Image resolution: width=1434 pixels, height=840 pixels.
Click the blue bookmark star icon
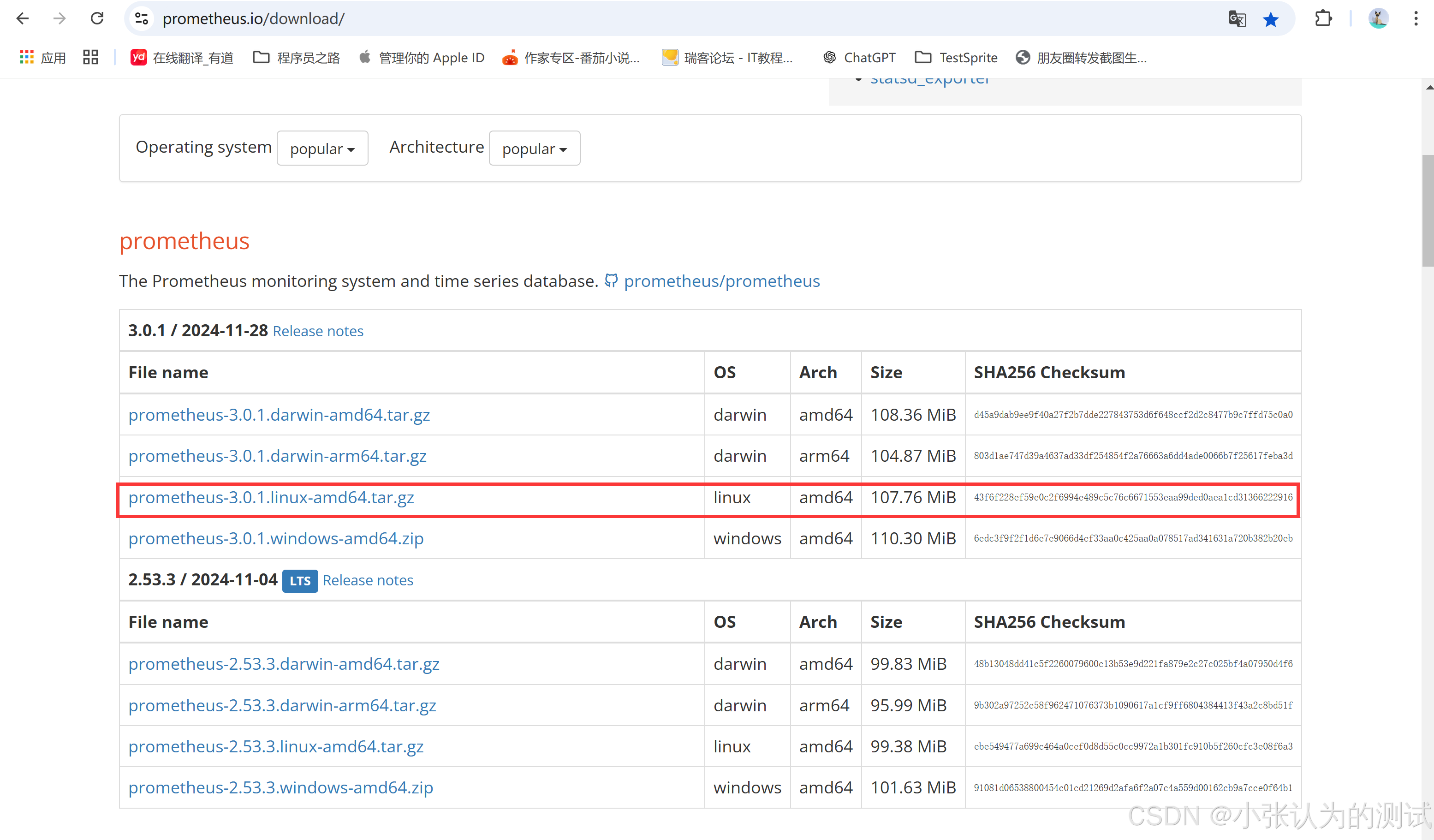(x=1270, y=19)
